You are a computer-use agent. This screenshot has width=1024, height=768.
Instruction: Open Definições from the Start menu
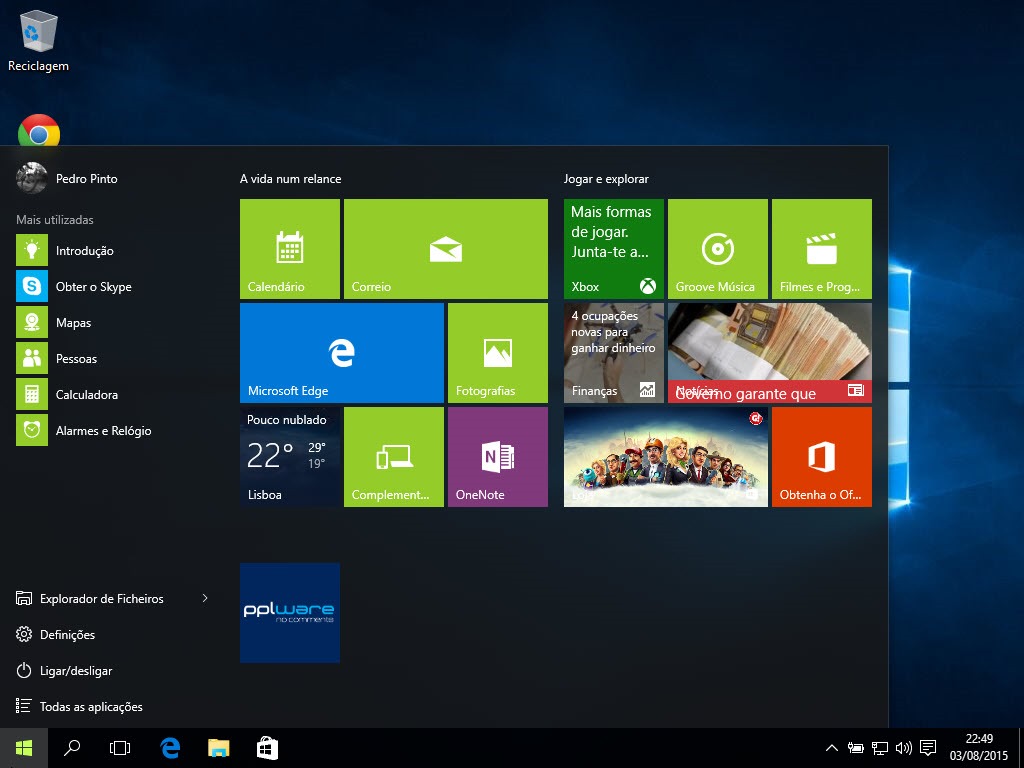67,635
